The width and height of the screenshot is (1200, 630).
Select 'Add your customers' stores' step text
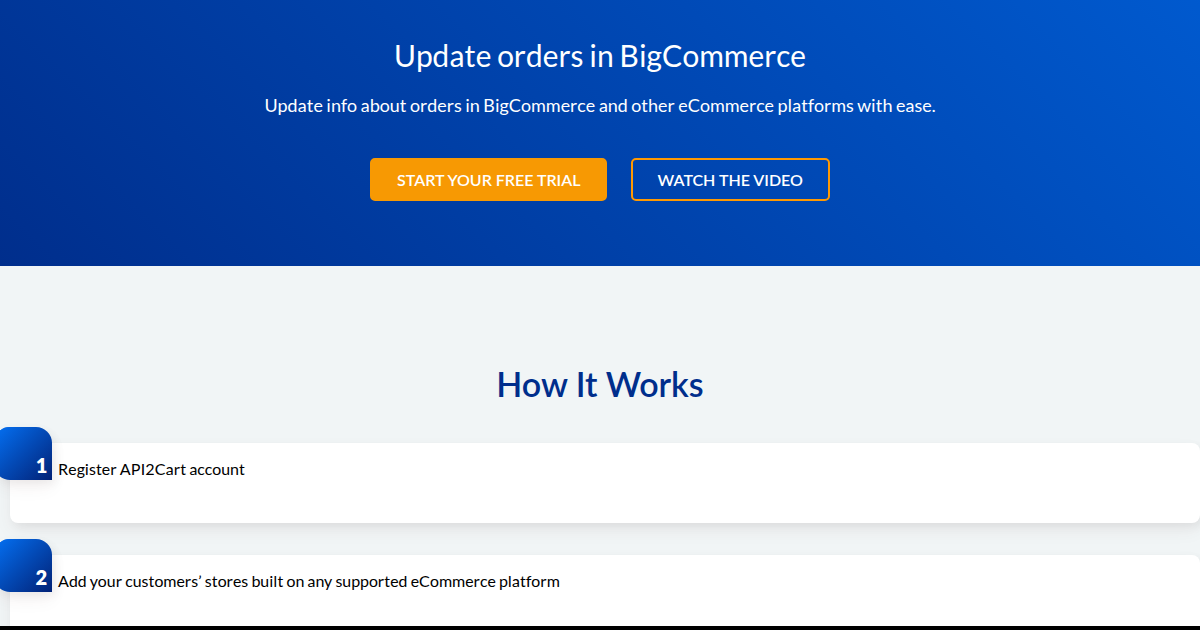click(309, 581)
